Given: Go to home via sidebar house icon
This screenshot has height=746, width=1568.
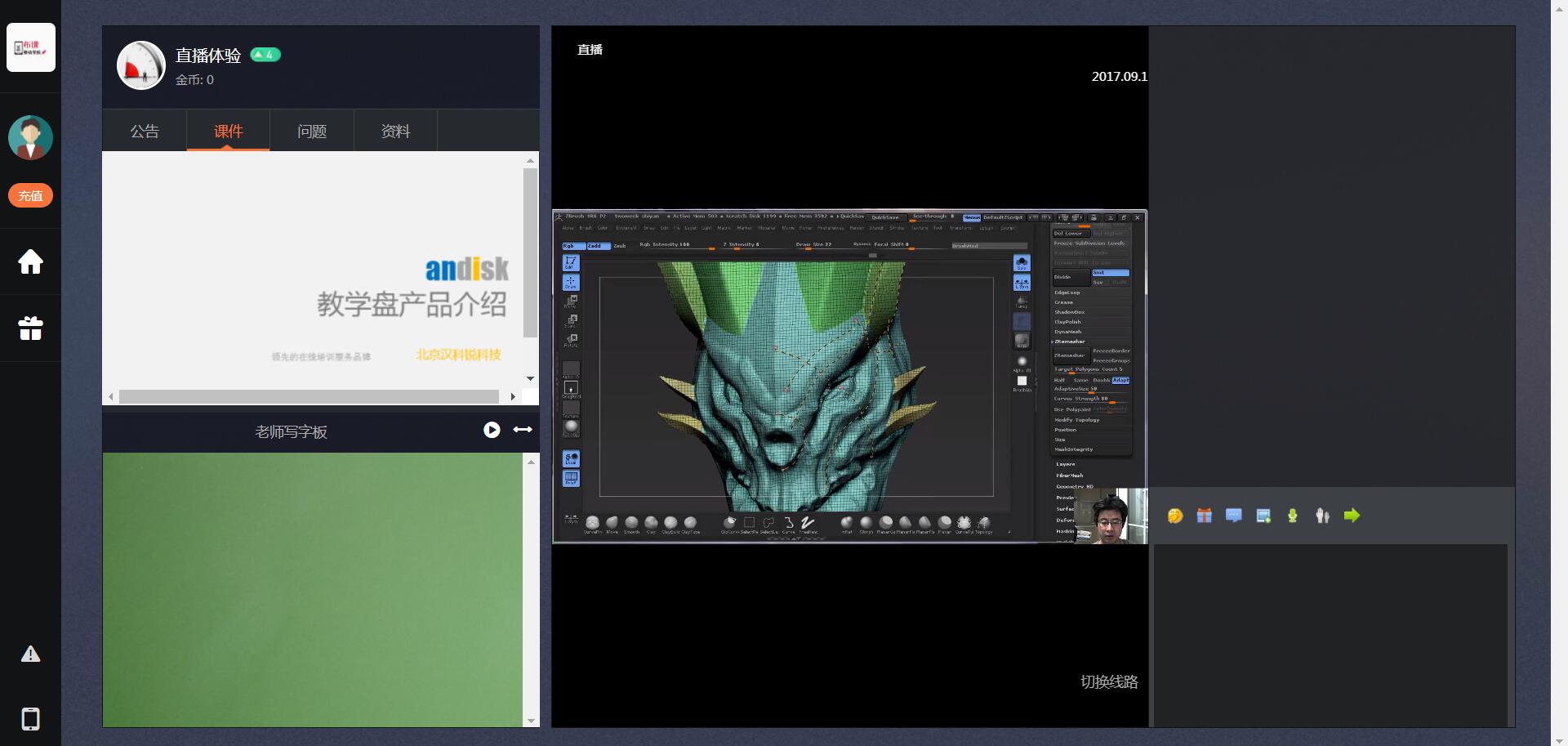Looking at the screenshot, I should tap(30, 262).
